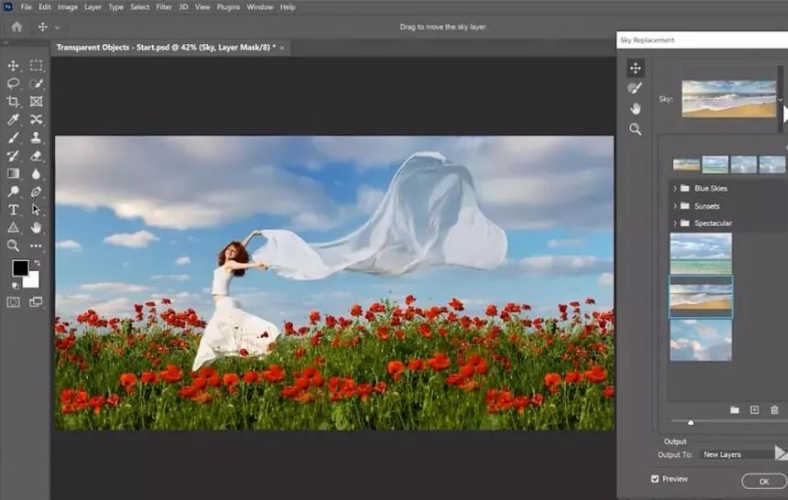Open the Edit Toolbar three-dots menu

pos(36,246)
